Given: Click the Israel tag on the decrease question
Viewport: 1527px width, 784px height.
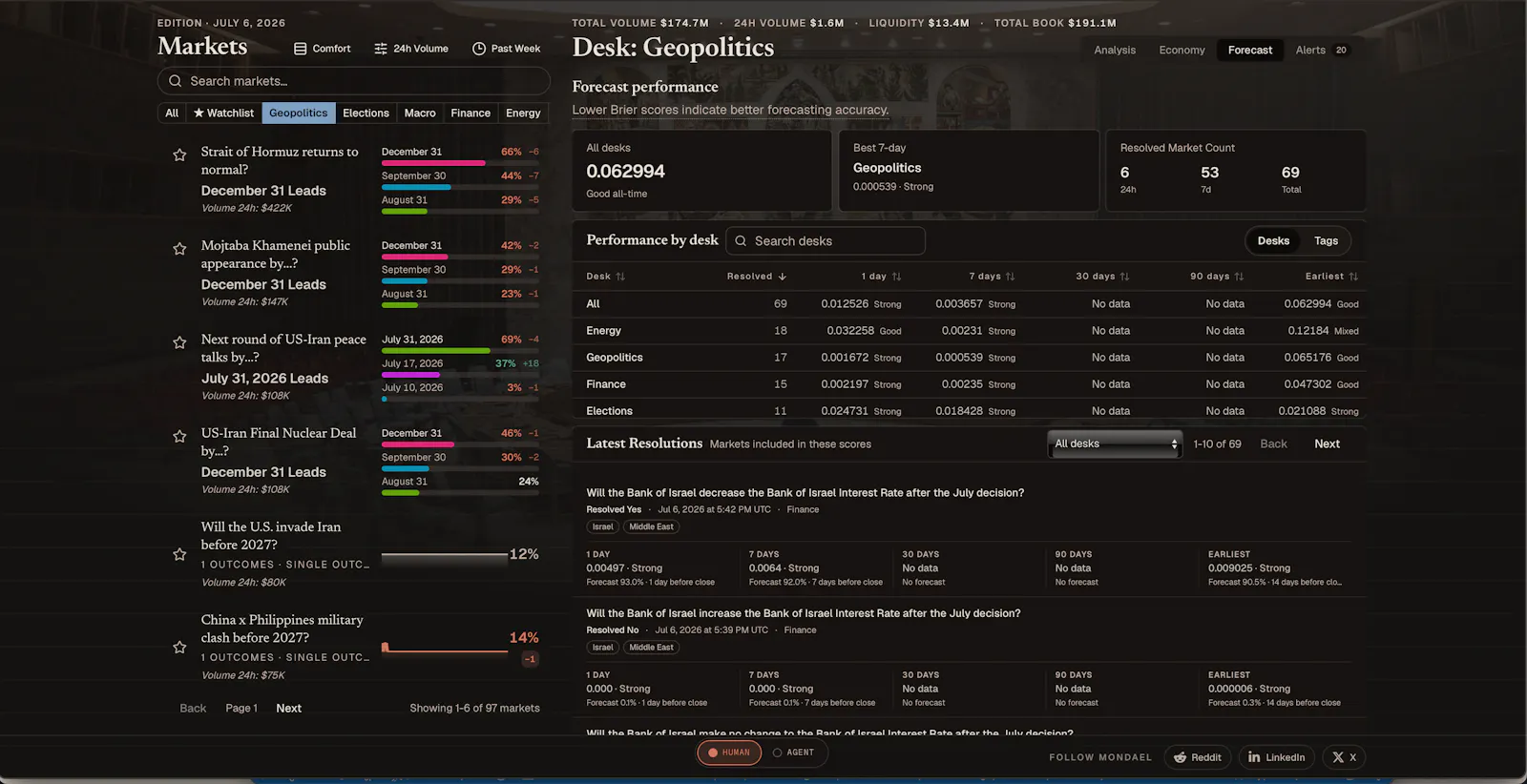Looking at the screenshot, I should click(602, 526).
